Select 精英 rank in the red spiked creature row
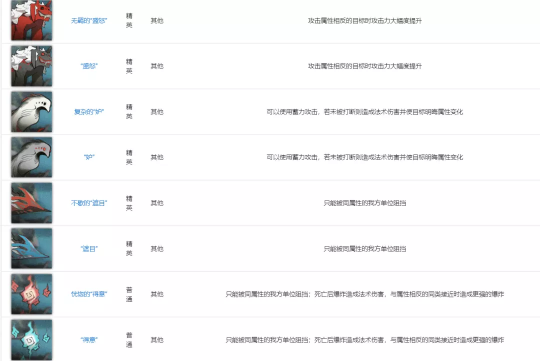Image resolution: width=540 pixels, height=361 pixels. [x=129, y=203]
